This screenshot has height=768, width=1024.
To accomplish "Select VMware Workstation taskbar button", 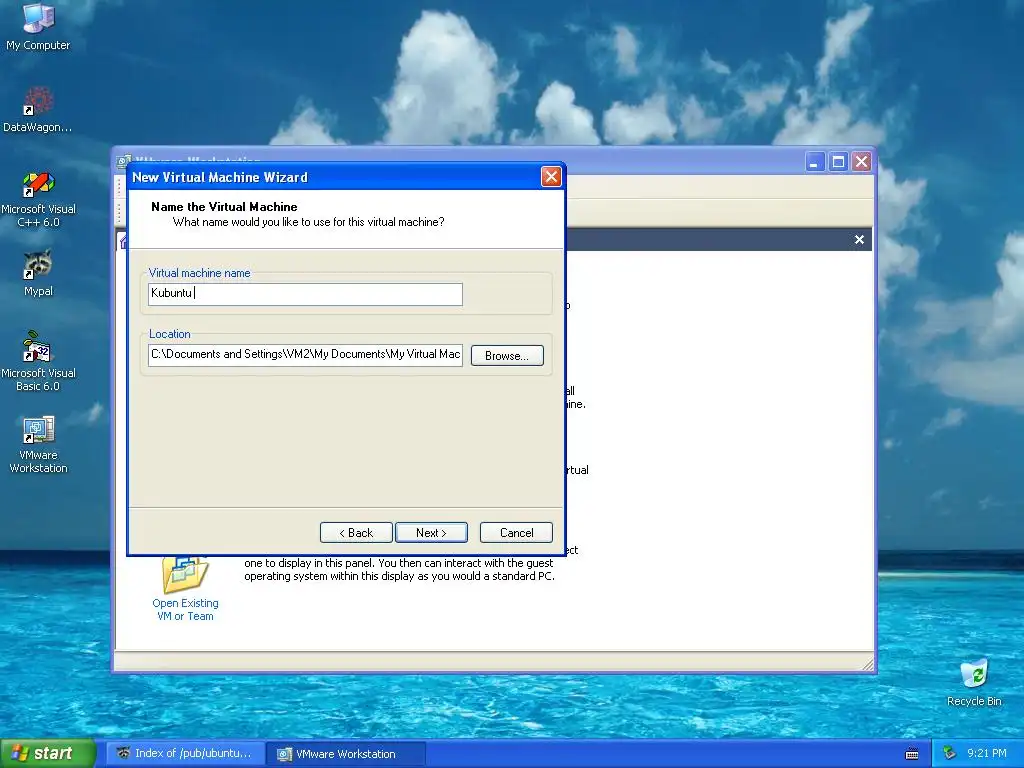I will pyautogui.click(x=346, y=754).
